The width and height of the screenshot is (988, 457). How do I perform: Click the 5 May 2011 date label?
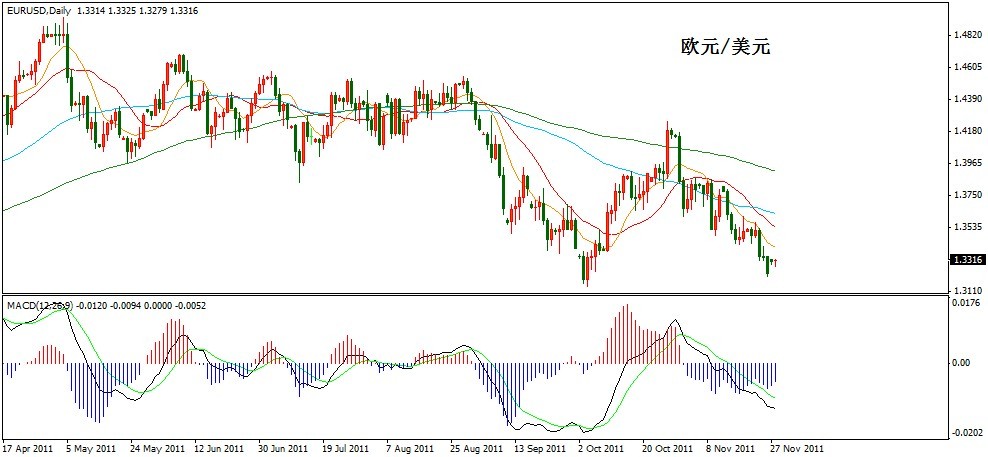(x=89, y=449)
